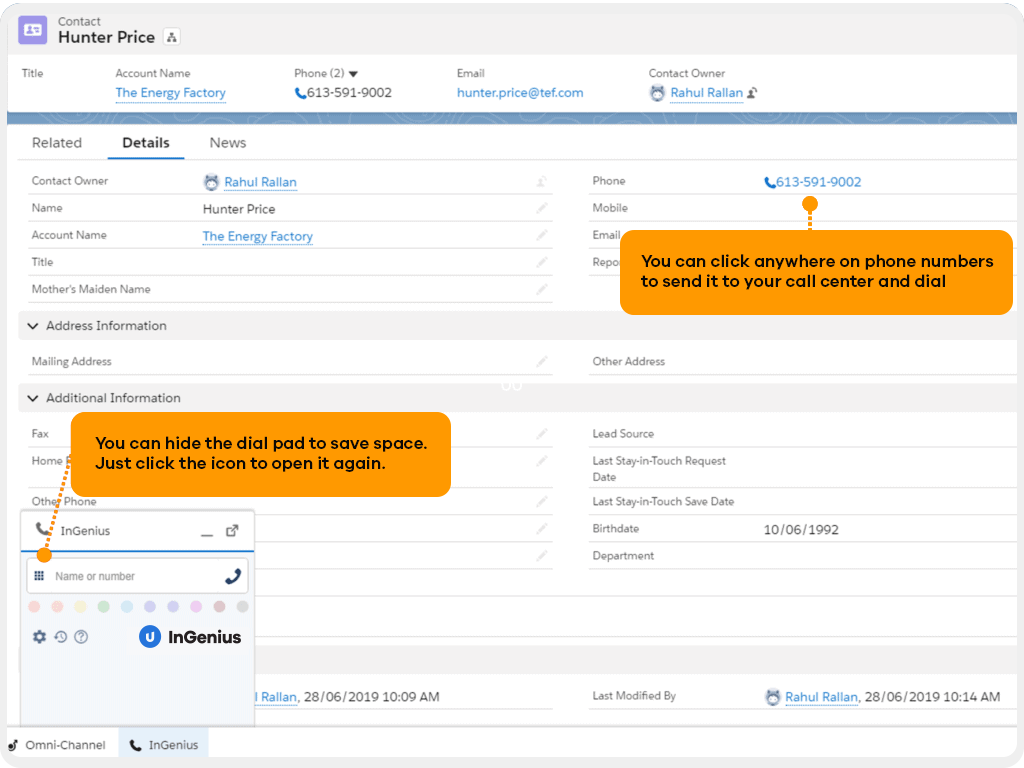The image size is (1024, 768).
Task: Open Rahul Rallan link under Last Modified By
Action: tap(822, 697)
